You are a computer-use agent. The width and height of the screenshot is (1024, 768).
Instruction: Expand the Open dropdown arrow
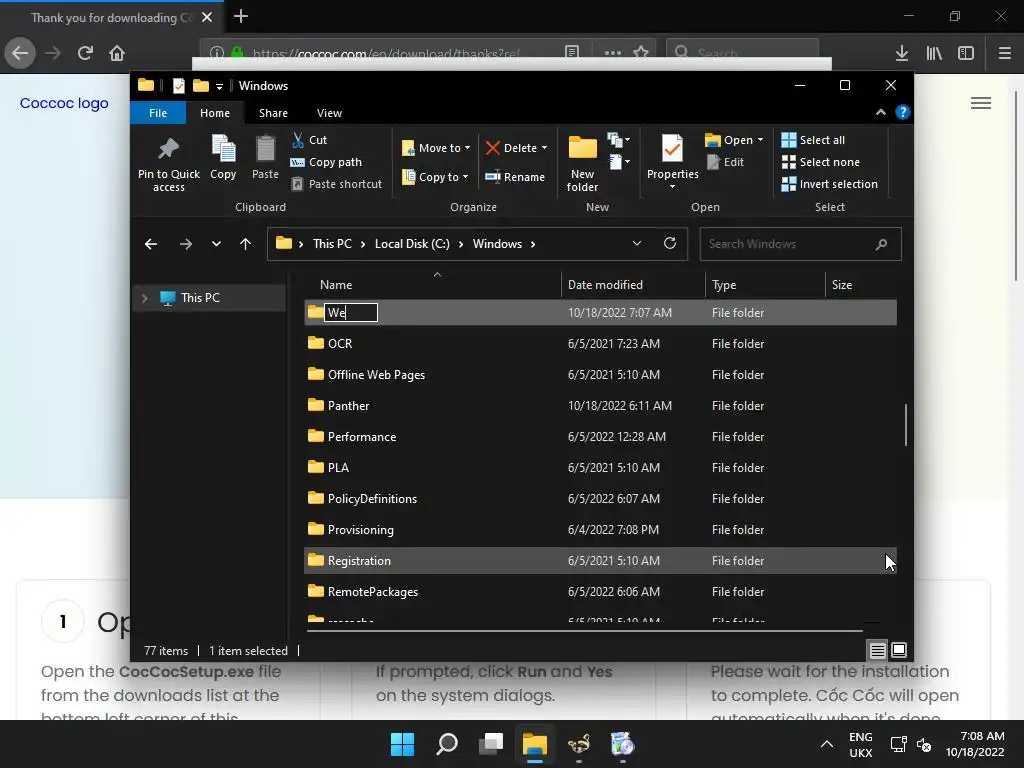pyautogui.click(x=760, y=140)
